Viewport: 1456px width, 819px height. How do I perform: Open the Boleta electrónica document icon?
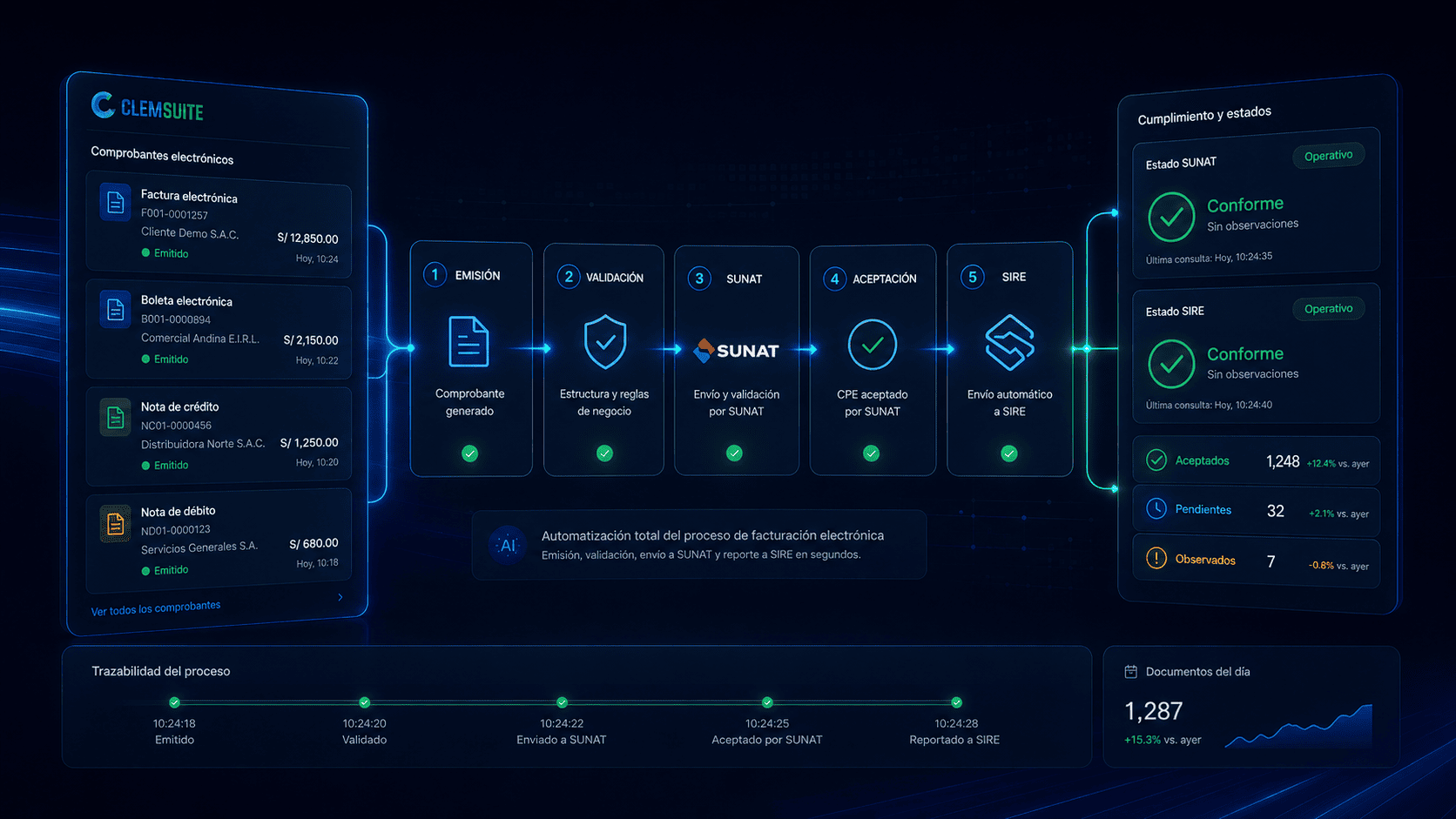pos(115,309)
